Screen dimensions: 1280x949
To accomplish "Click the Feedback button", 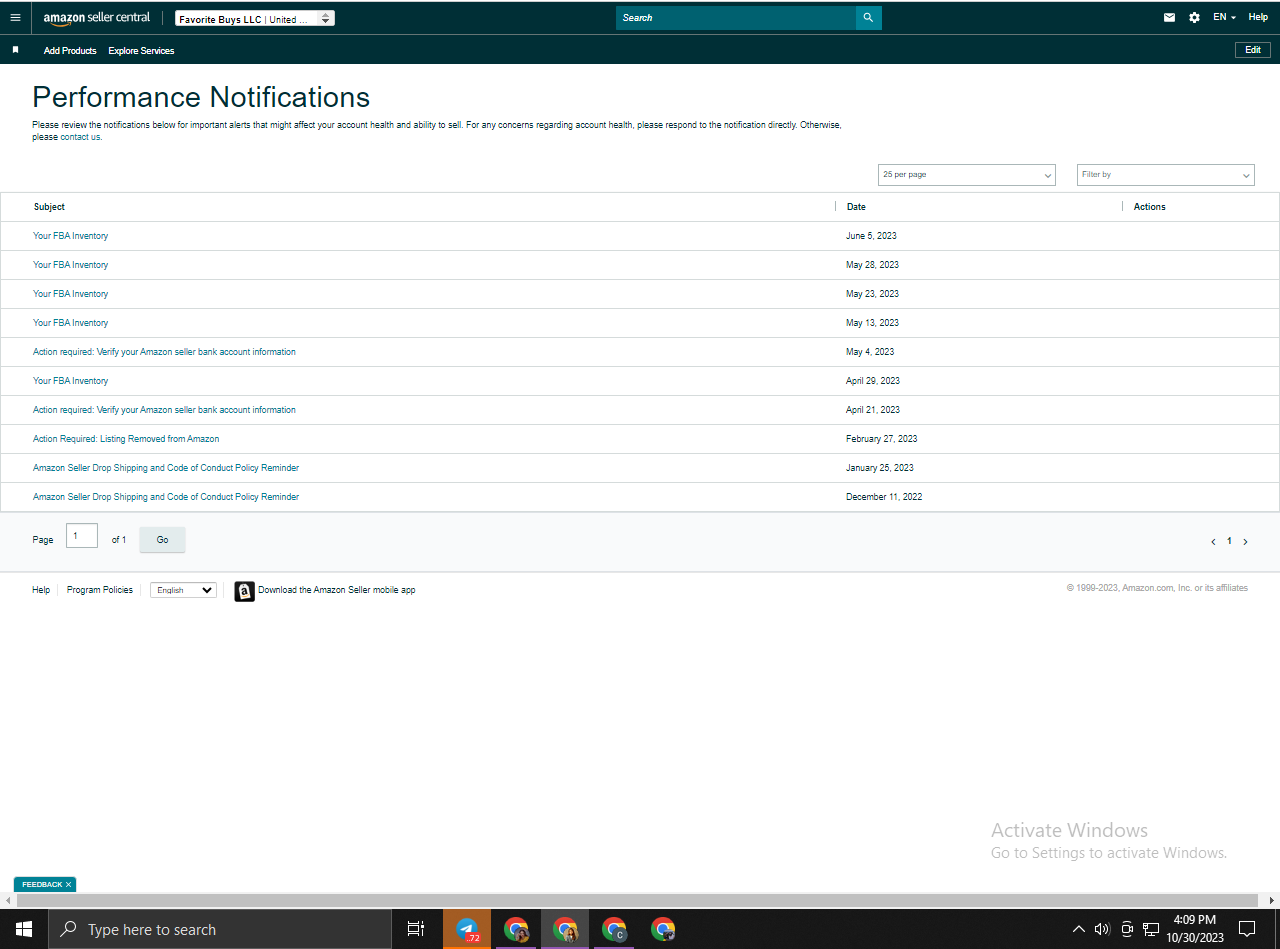I will 42,885.
